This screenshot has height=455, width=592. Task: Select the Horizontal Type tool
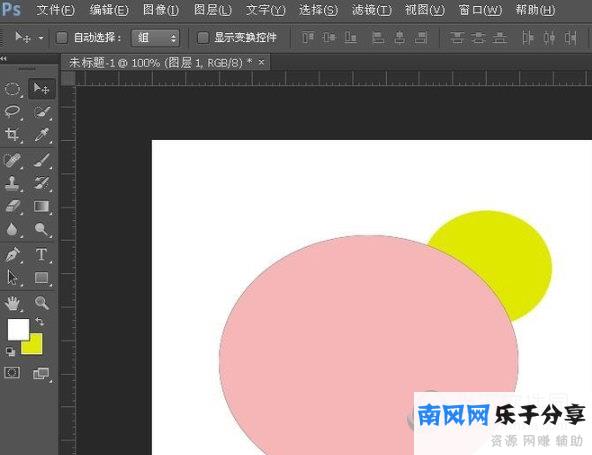(x=42, y=254)
